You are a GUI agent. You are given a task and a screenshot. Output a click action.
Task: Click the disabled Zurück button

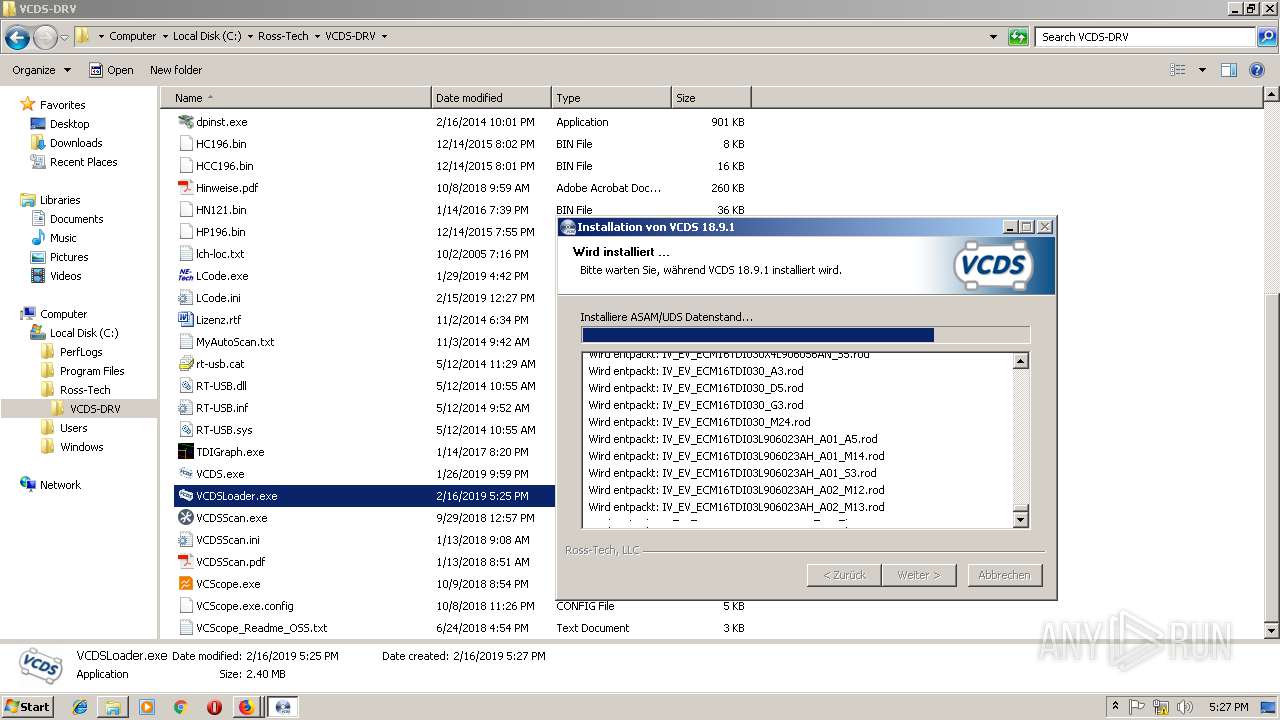[x=844, y=575]
